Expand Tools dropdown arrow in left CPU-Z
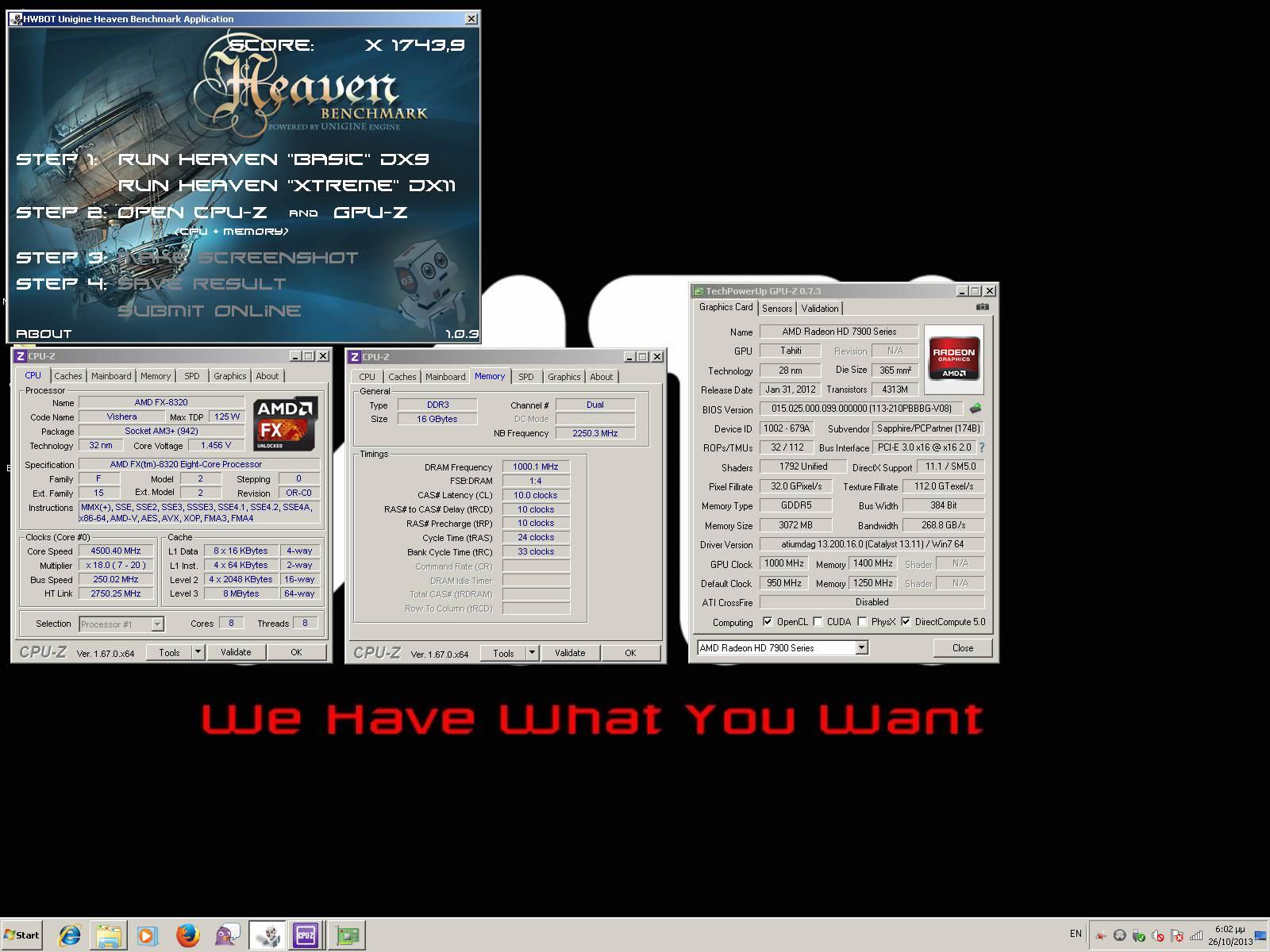The width and height of the screenshot is (1270, 952). pyautogui.click(x=198, y=652)
